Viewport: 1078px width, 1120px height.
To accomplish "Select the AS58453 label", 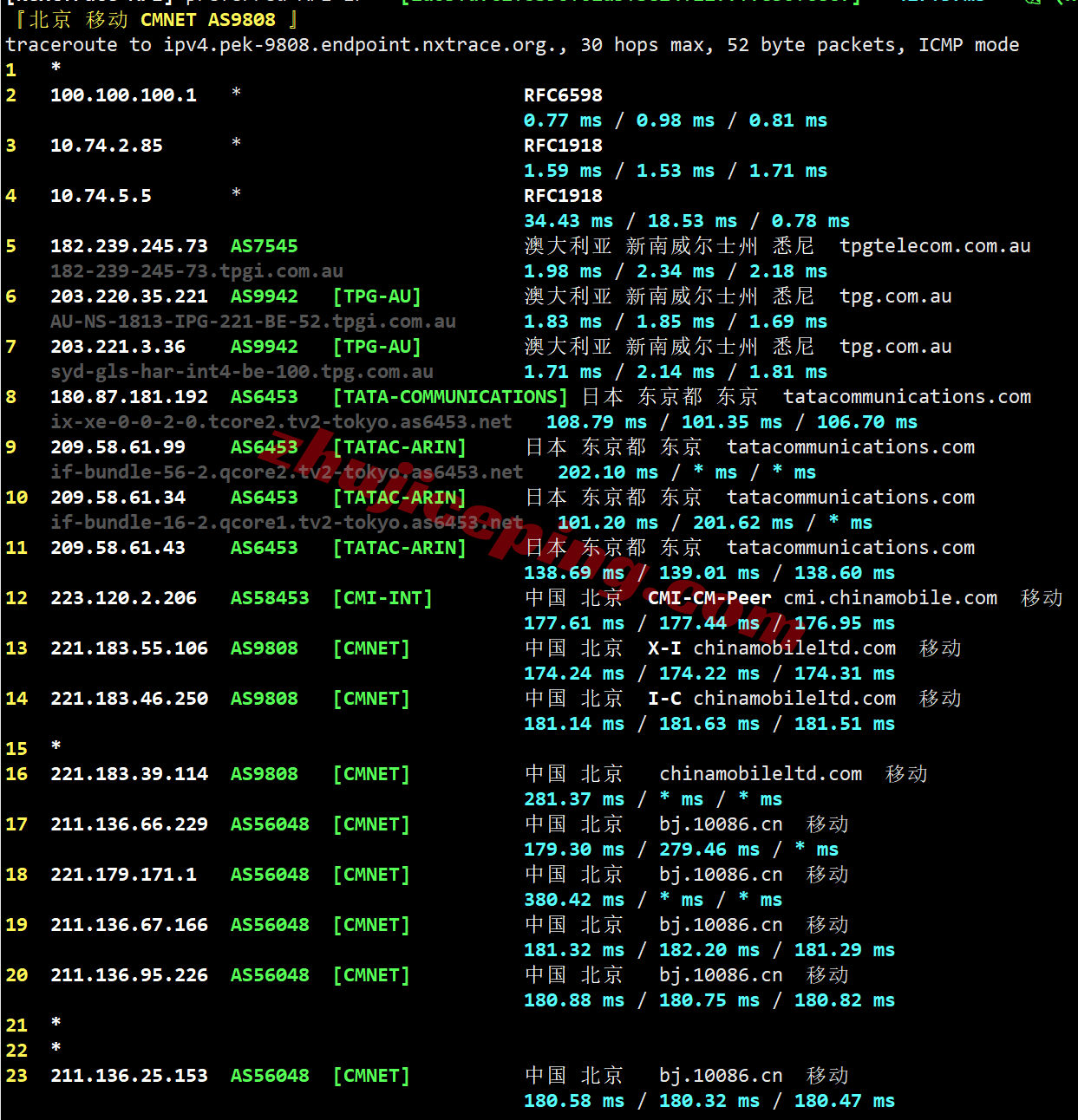I will tap(270, 598).
